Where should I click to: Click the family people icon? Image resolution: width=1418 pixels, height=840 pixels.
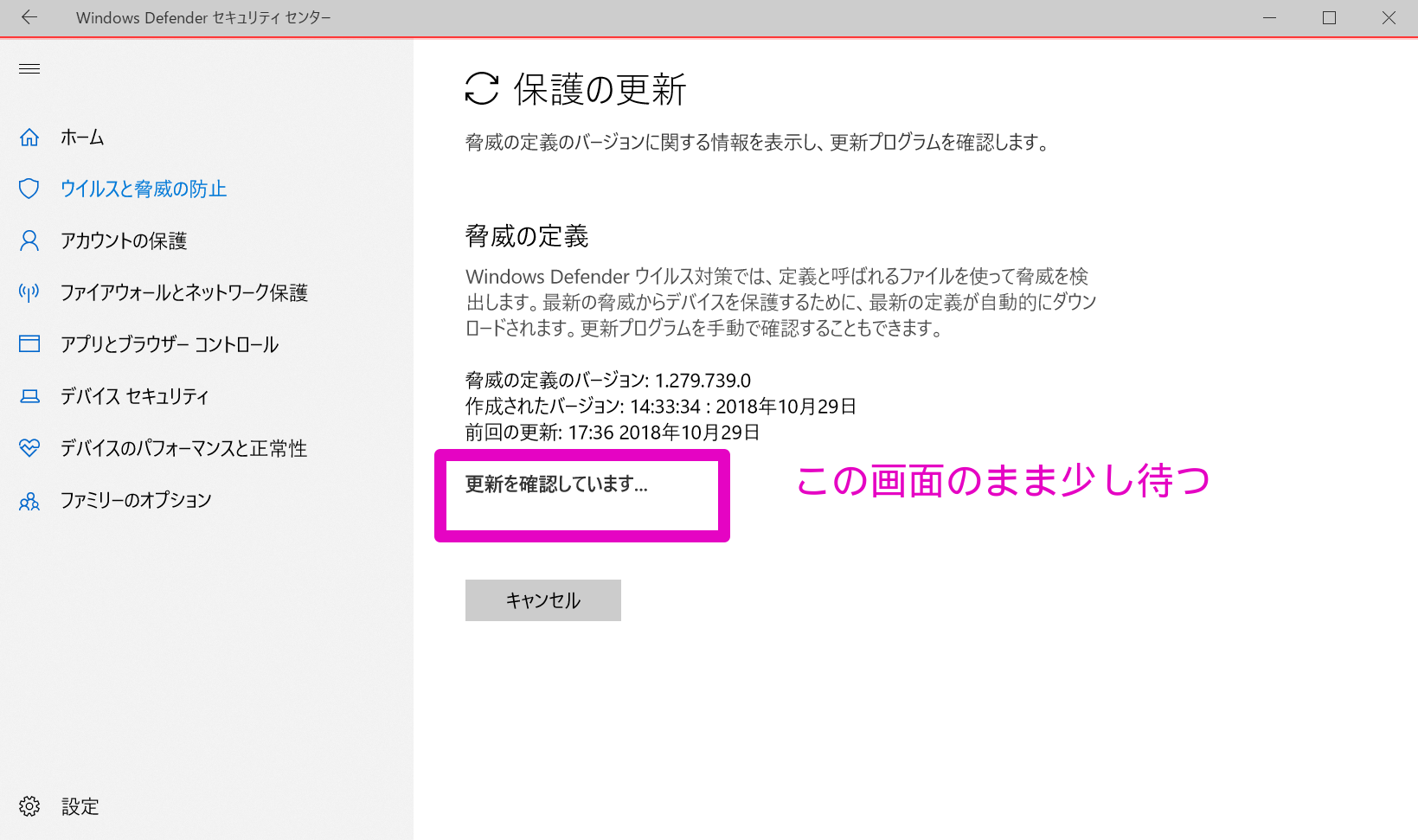click(29, 501)
